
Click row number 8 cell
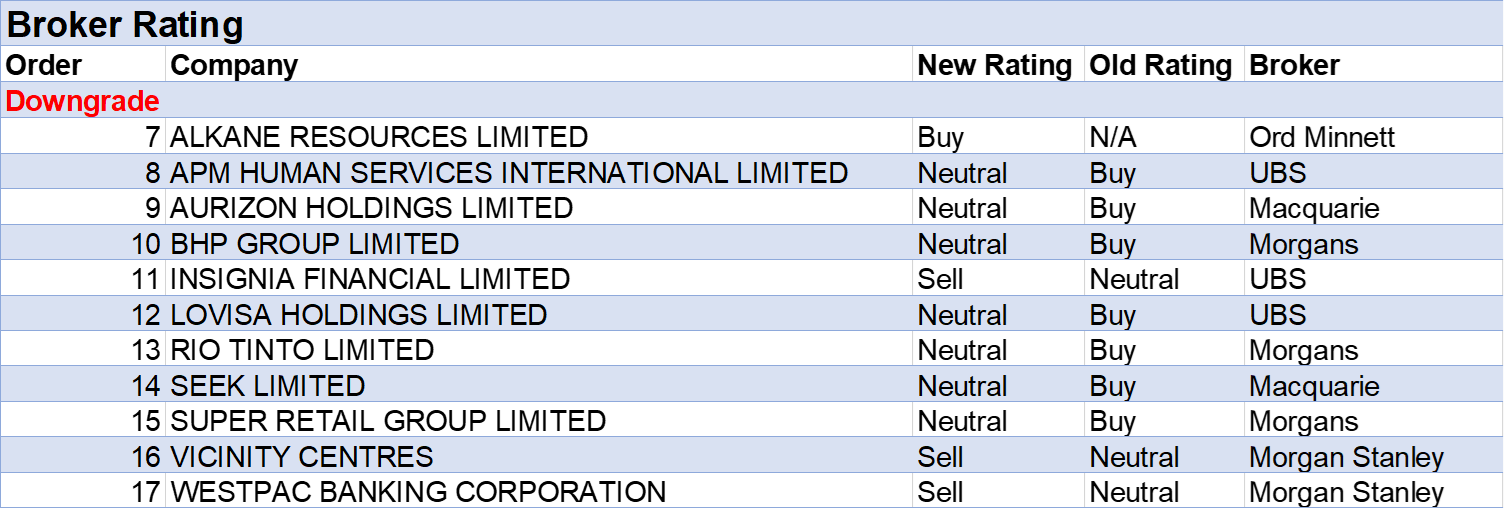point(152,173)
